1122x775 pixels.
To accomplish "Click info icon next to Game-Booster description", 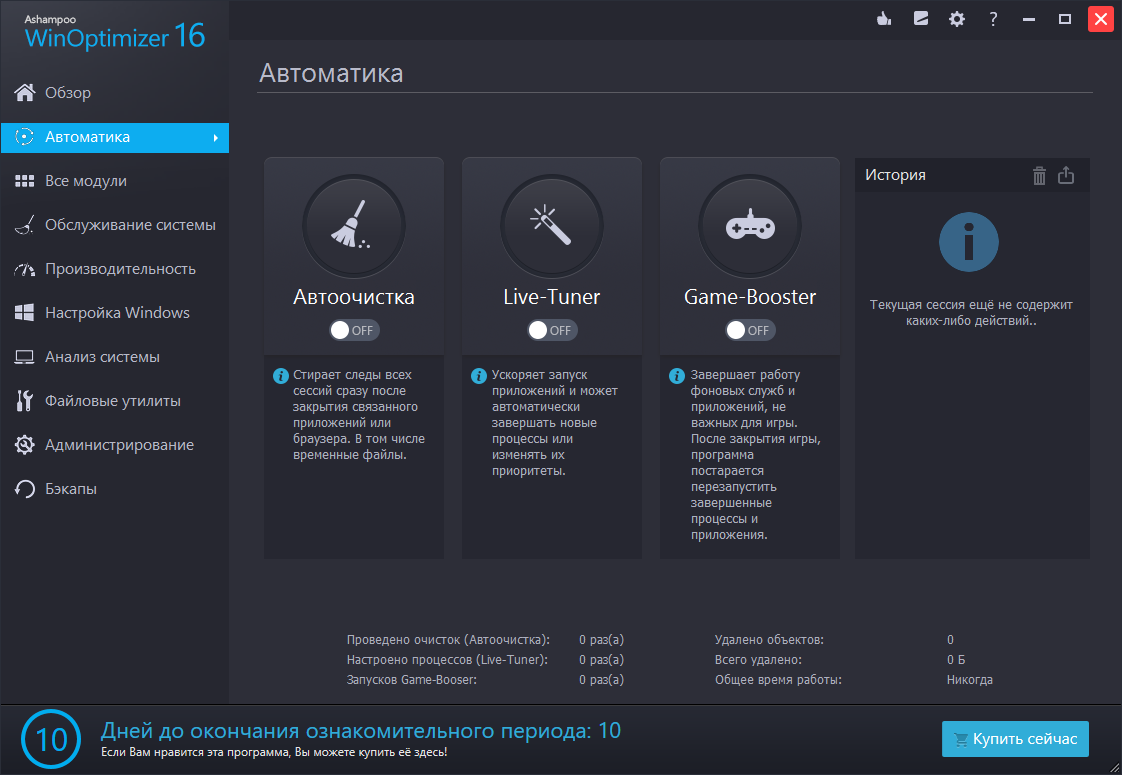I will click(677, 376).
